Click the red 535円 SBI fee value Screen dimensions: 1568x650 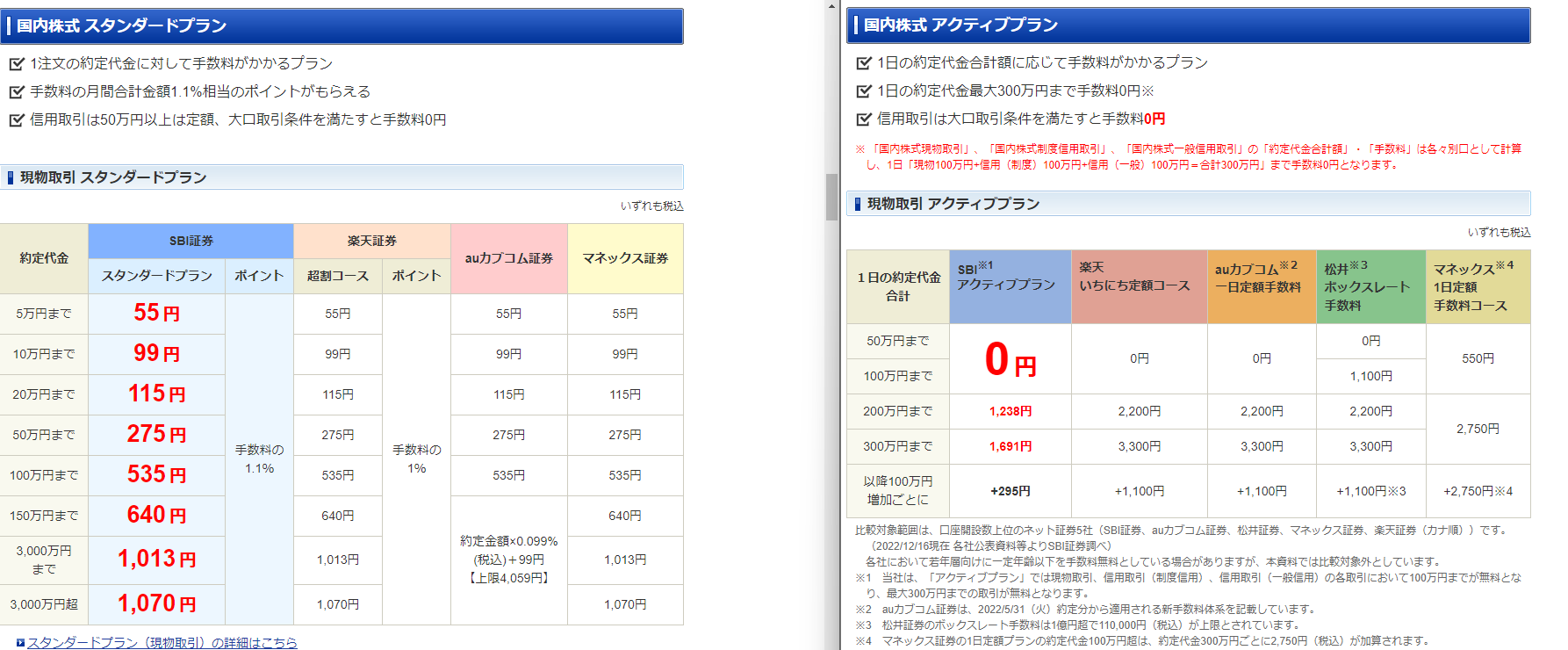pos(157,474)
